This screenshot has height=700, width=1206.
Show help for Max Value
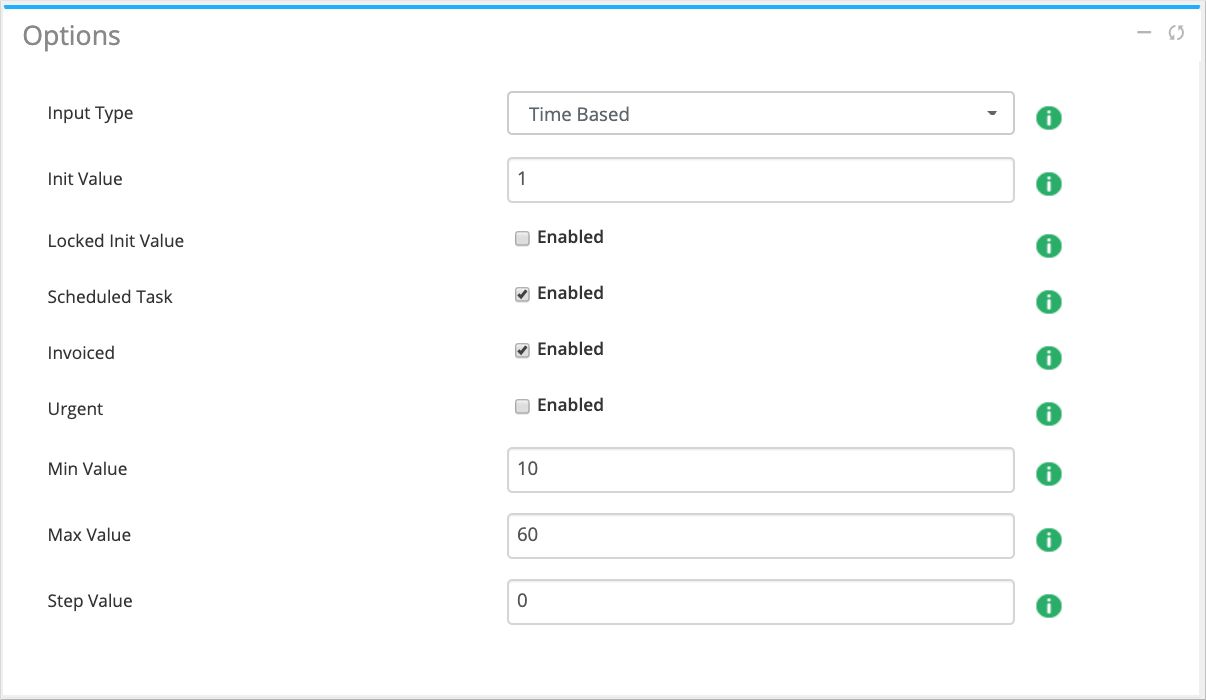[x=1048, y=540]
